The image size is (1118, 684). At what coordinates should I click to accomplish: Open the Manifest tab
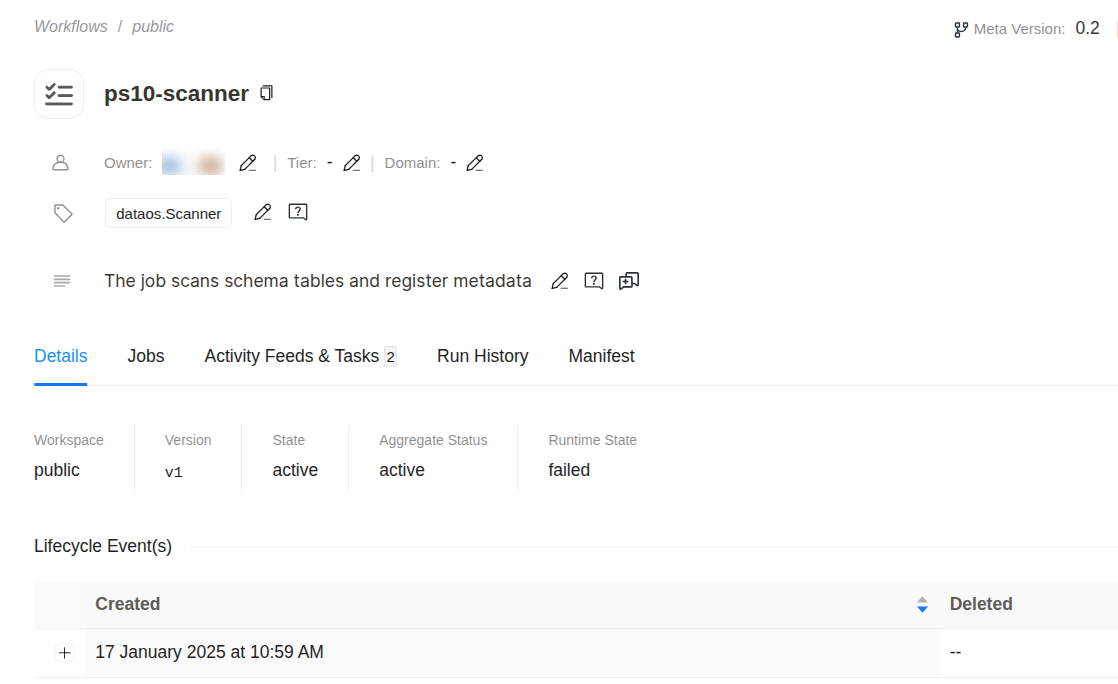pos(601,356)
